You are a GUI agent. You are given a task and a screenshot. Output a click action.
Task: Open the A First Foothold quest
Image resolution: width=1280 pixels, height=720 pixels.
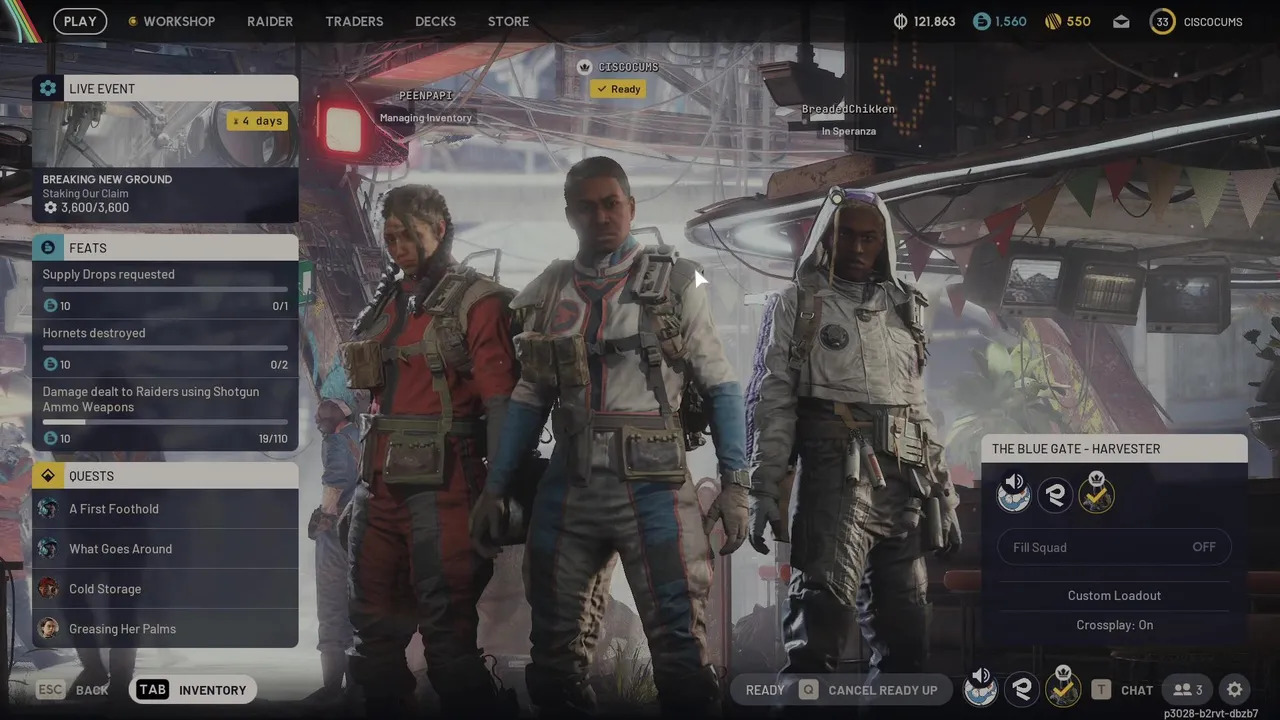[x=165, y=509]
